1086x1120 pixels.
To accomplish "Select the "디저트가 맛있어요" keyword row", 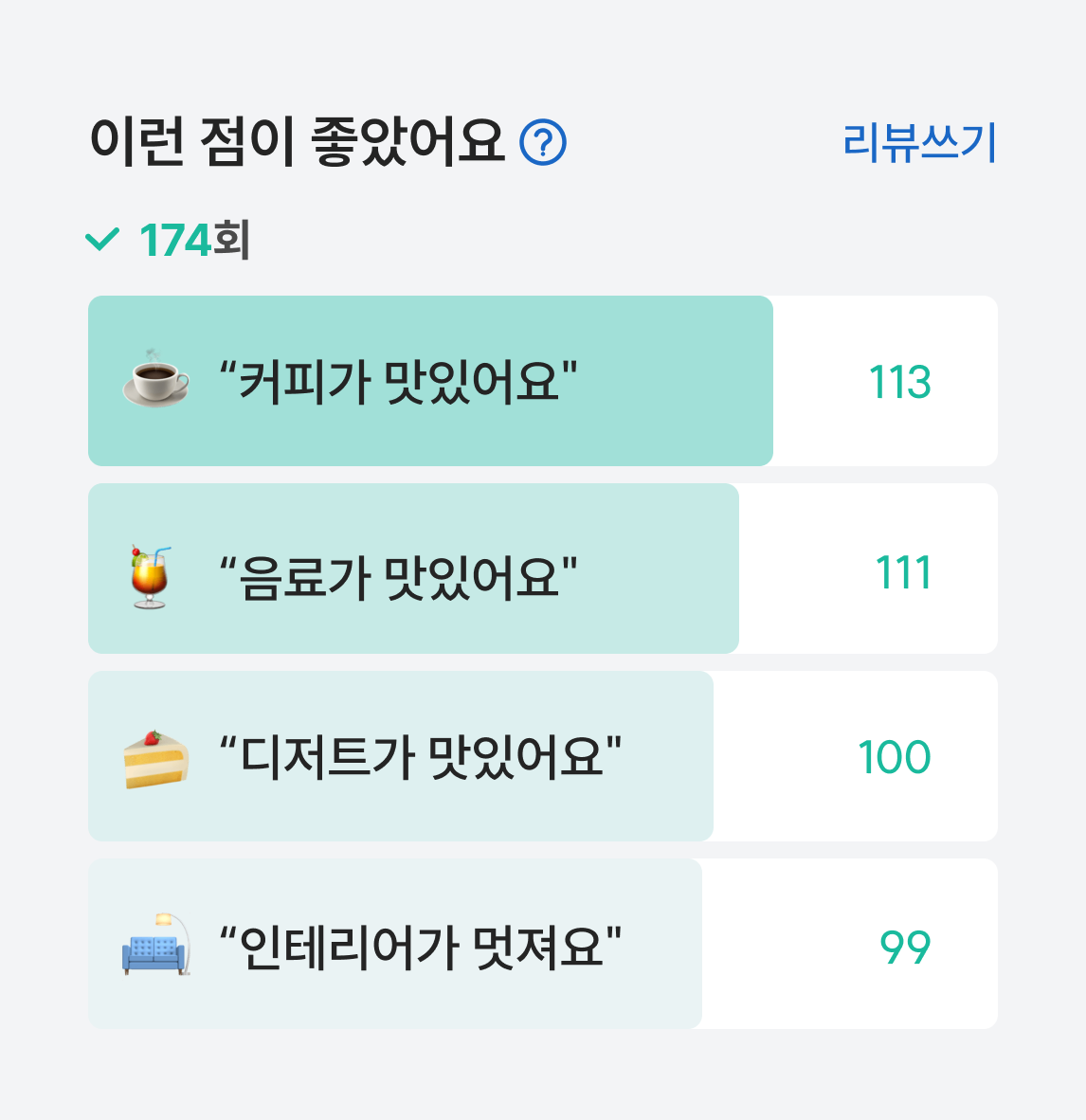I will click(543, 756).
